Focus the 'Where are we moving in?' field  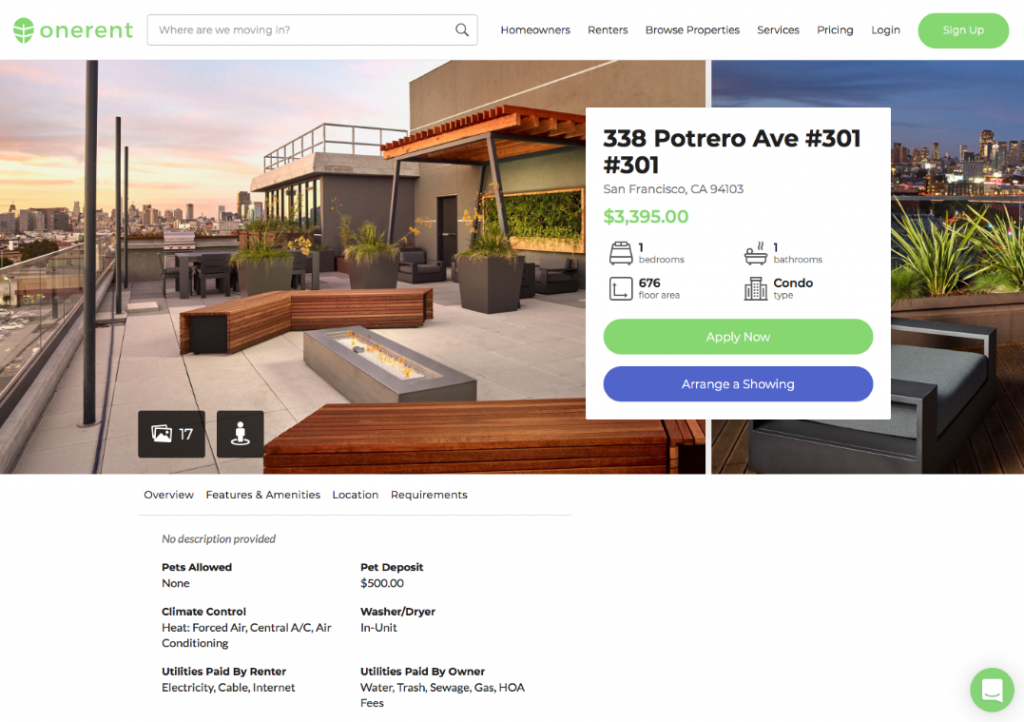pos(312,30)
